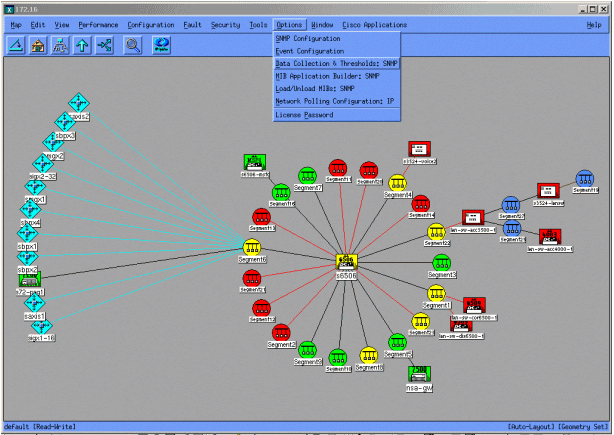Open the Help menu
This screenshot has width=614, height=435.
pos(594,25)
